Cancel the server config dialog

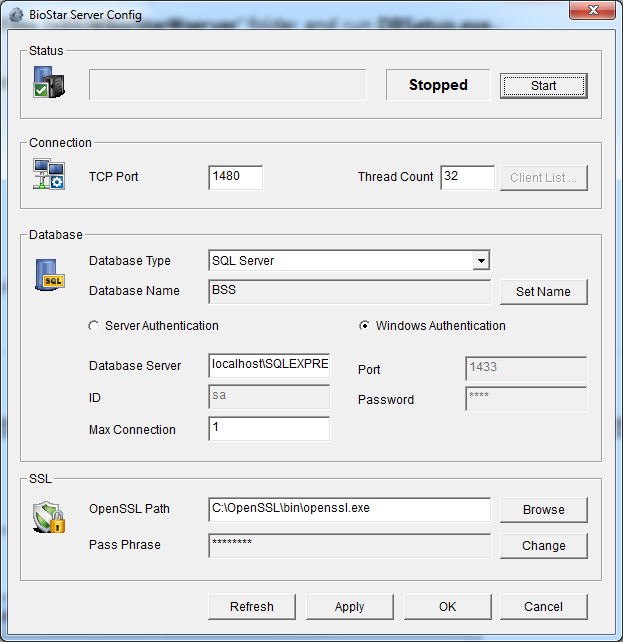tap(543, 607)
